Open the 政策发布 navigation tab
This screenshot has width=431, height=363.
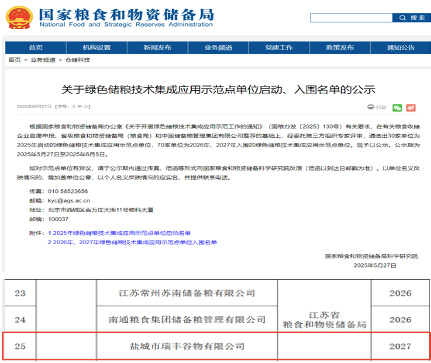[340, 48]
